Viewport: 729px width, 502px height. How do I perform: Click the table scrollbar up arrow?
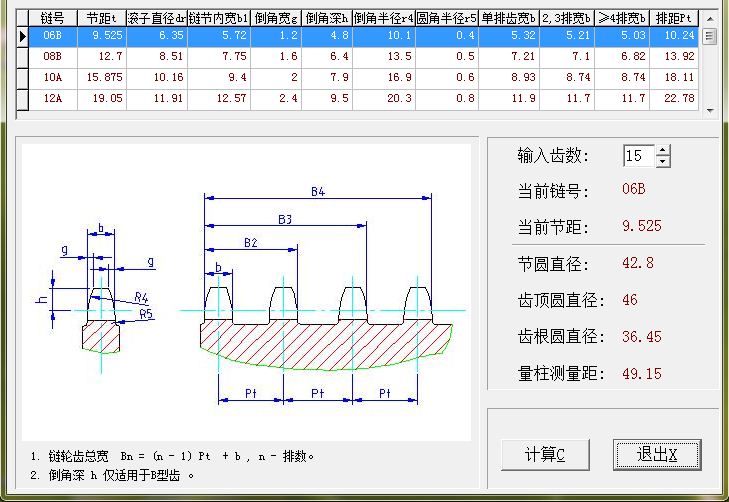coord(709,19)
